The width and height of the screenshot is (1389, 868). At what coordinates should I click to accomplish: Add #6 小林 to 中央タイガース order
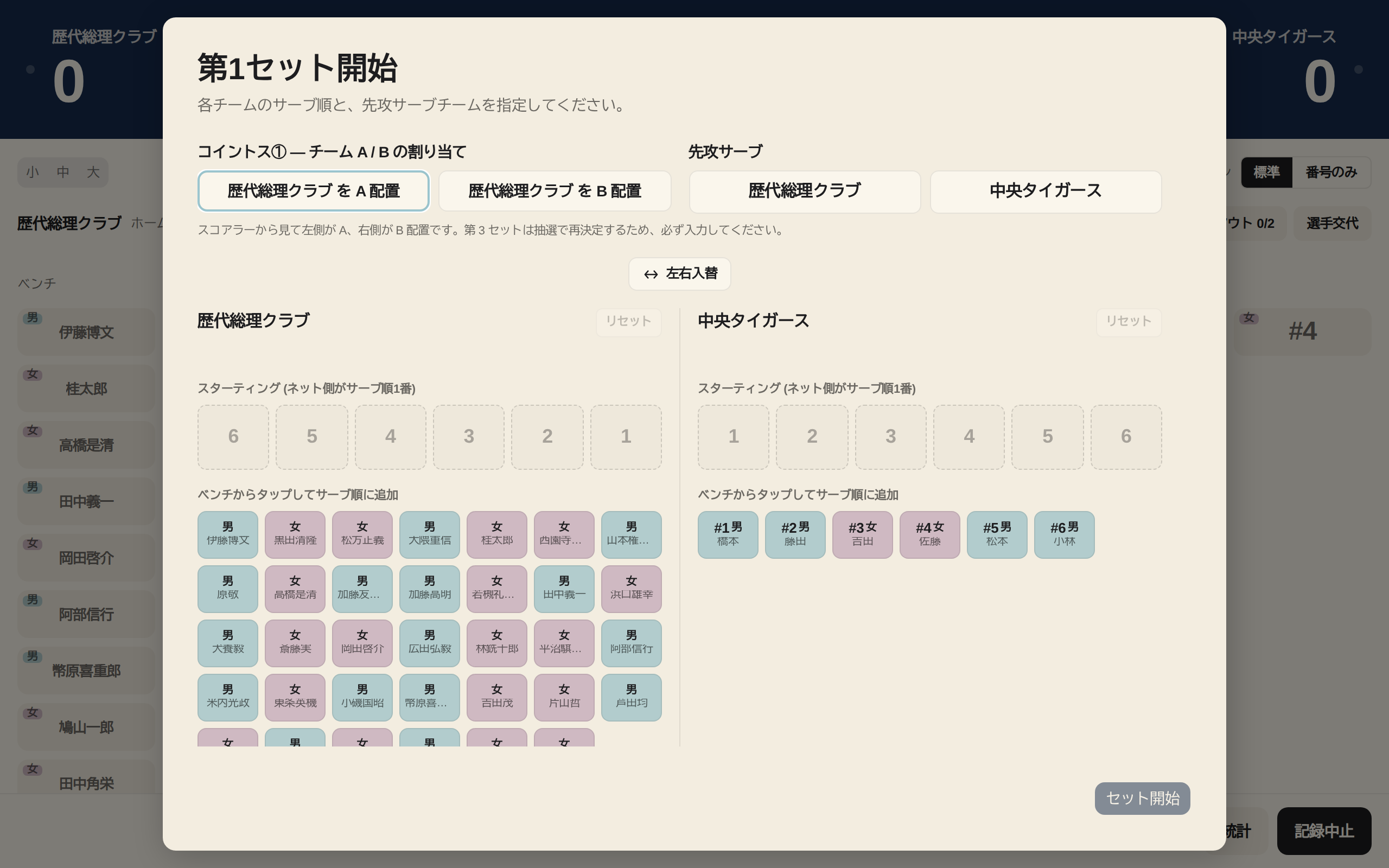[x=1064, y=534]
